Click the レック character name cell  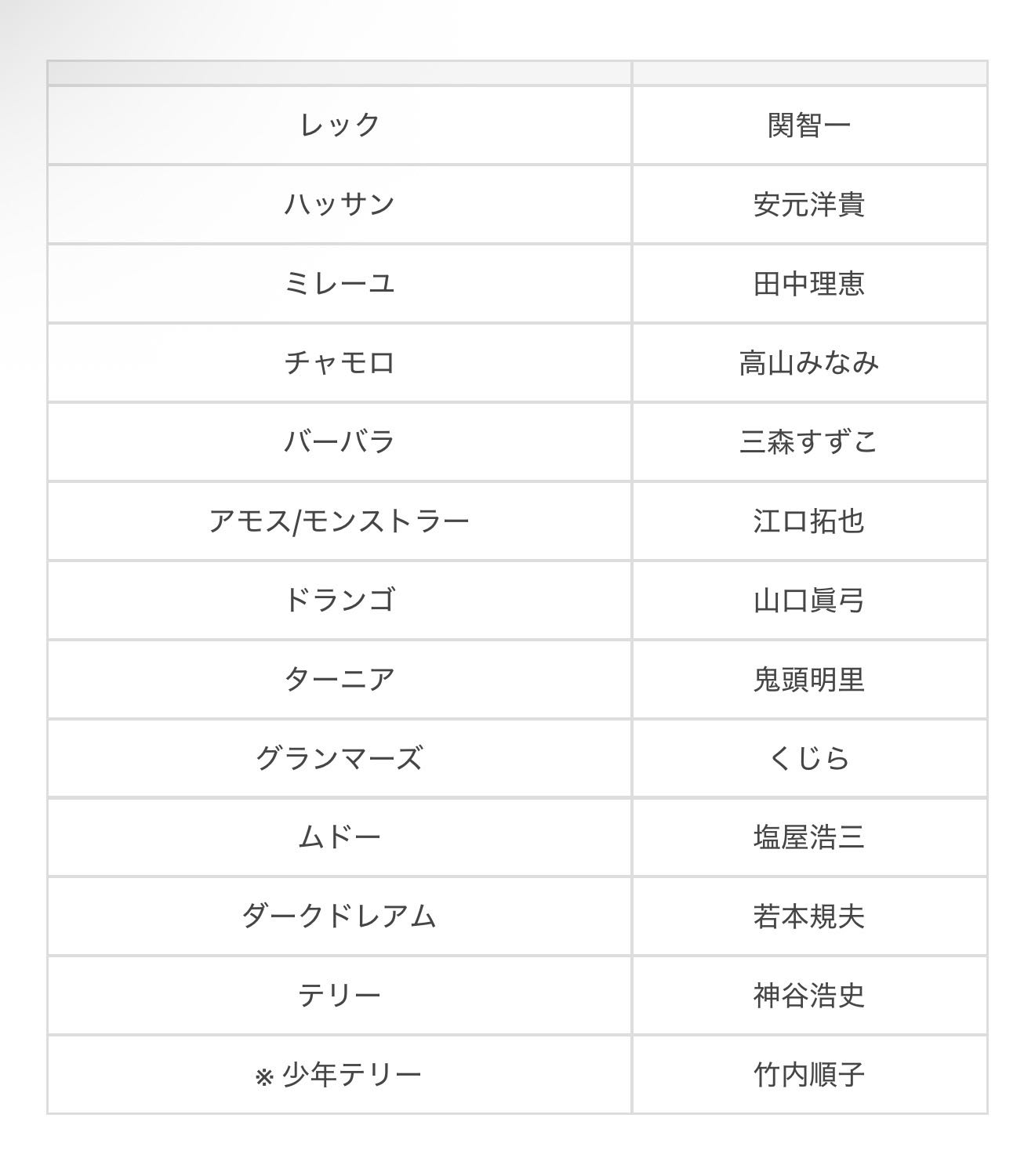pyautogui.click(x=340, y=125)
